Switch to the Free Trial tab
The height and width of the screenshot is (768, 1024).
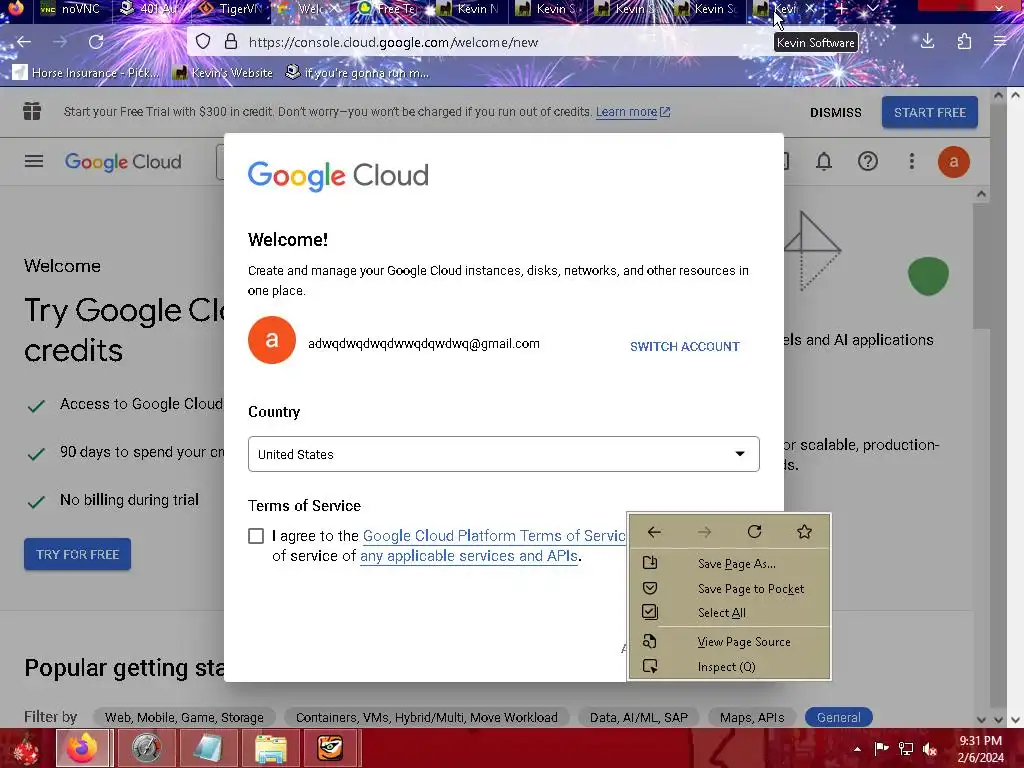[391, 9]
